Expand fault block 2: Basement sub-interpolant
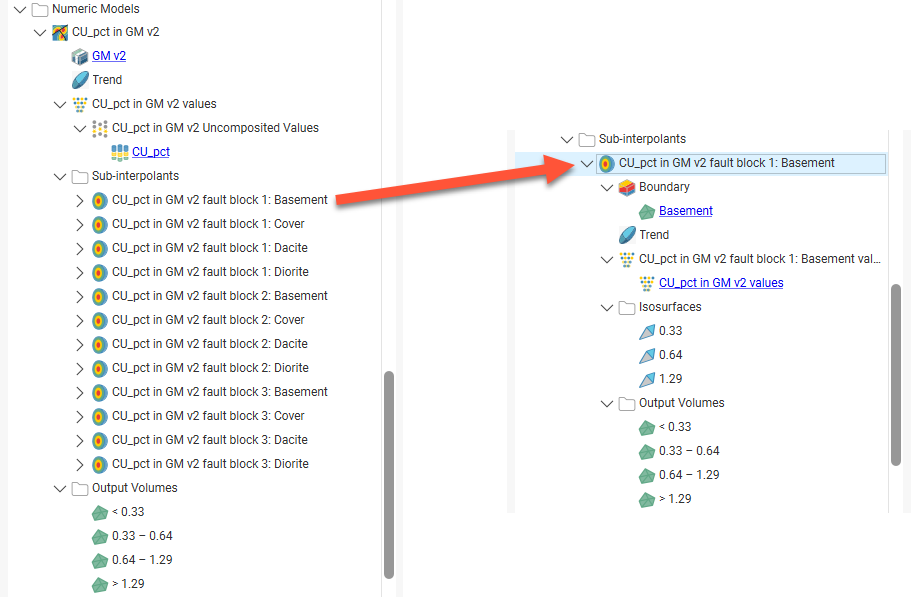911x597 pixels. coord(80,296)
